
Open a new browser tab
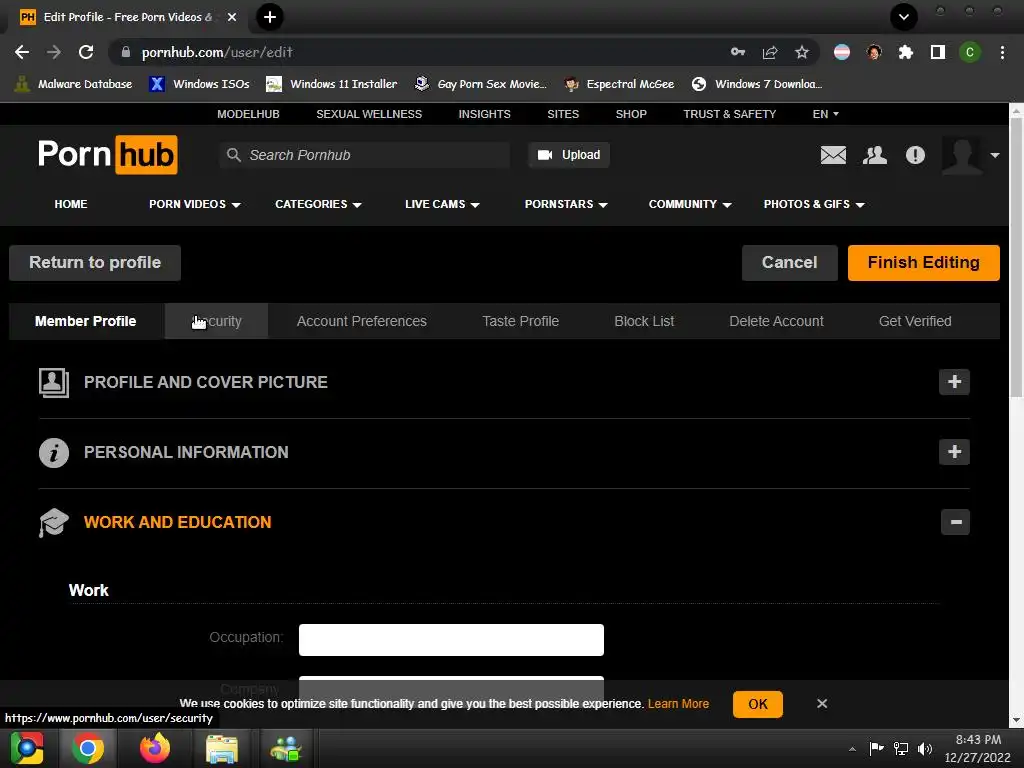click(270, 17)
